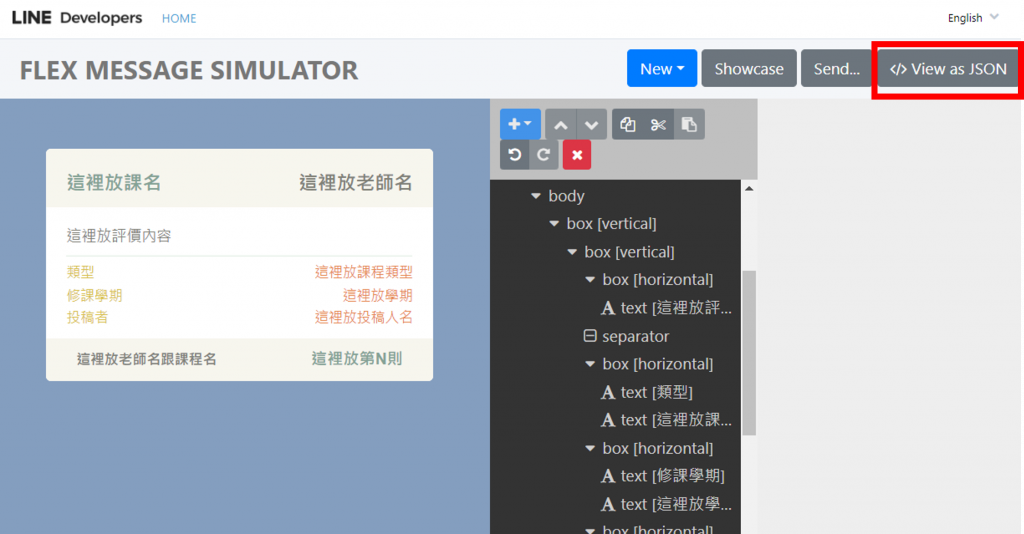The height and width of the screenshot is (534, 1024).
Task: Click 這裡放老師名跟課程名 footer text
Action: click(x=147, y=358)
